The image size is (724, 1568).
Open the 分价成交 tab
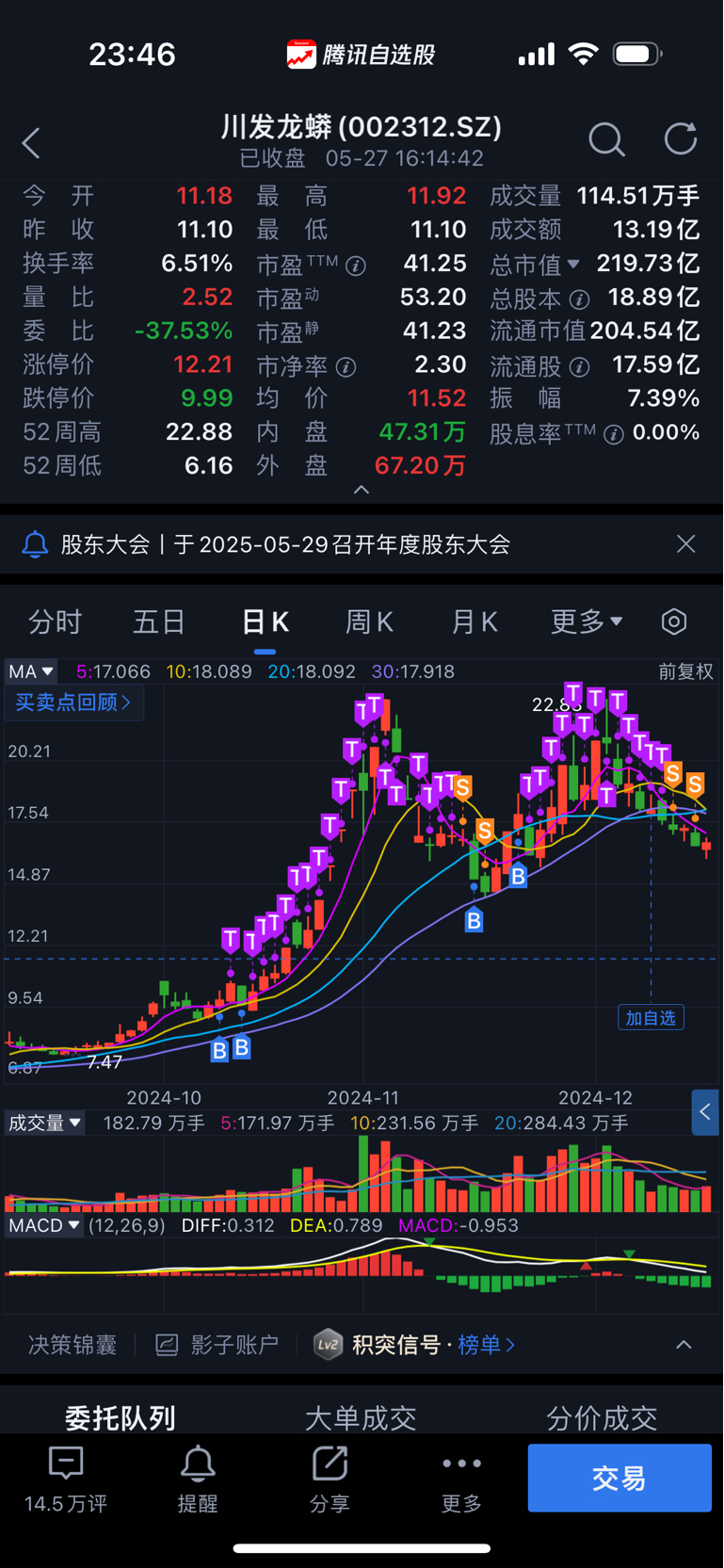point(602,1418)
